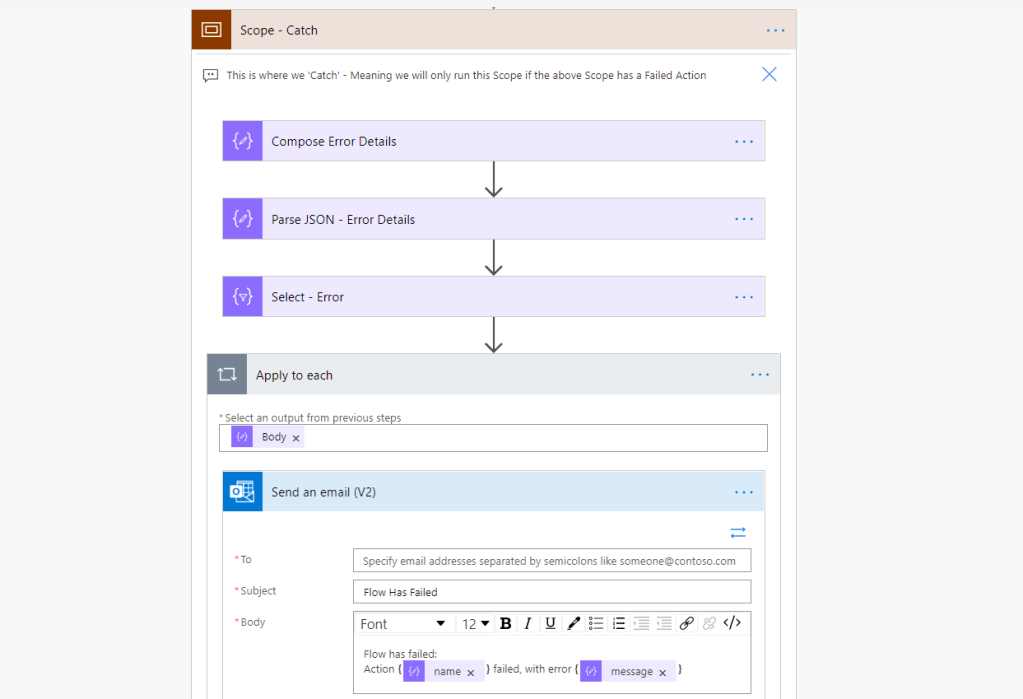Open the Apply to each ellipsis menu
The width and height of the screenshot is (1023, 699).
point(759,374)
